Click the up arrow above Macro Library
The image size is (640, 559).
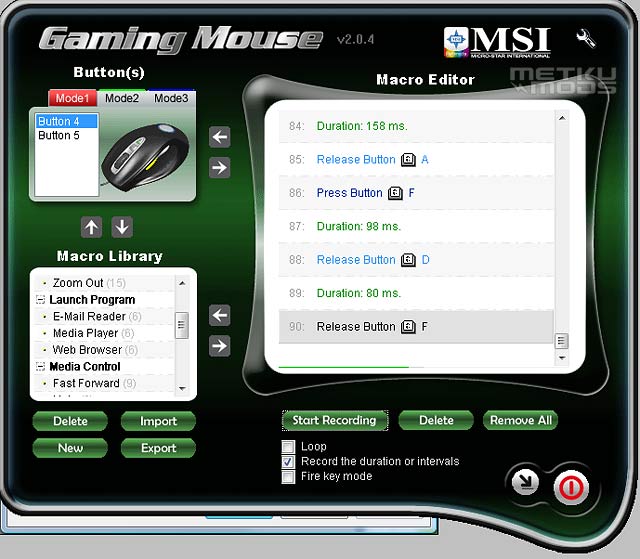[91, 227]
